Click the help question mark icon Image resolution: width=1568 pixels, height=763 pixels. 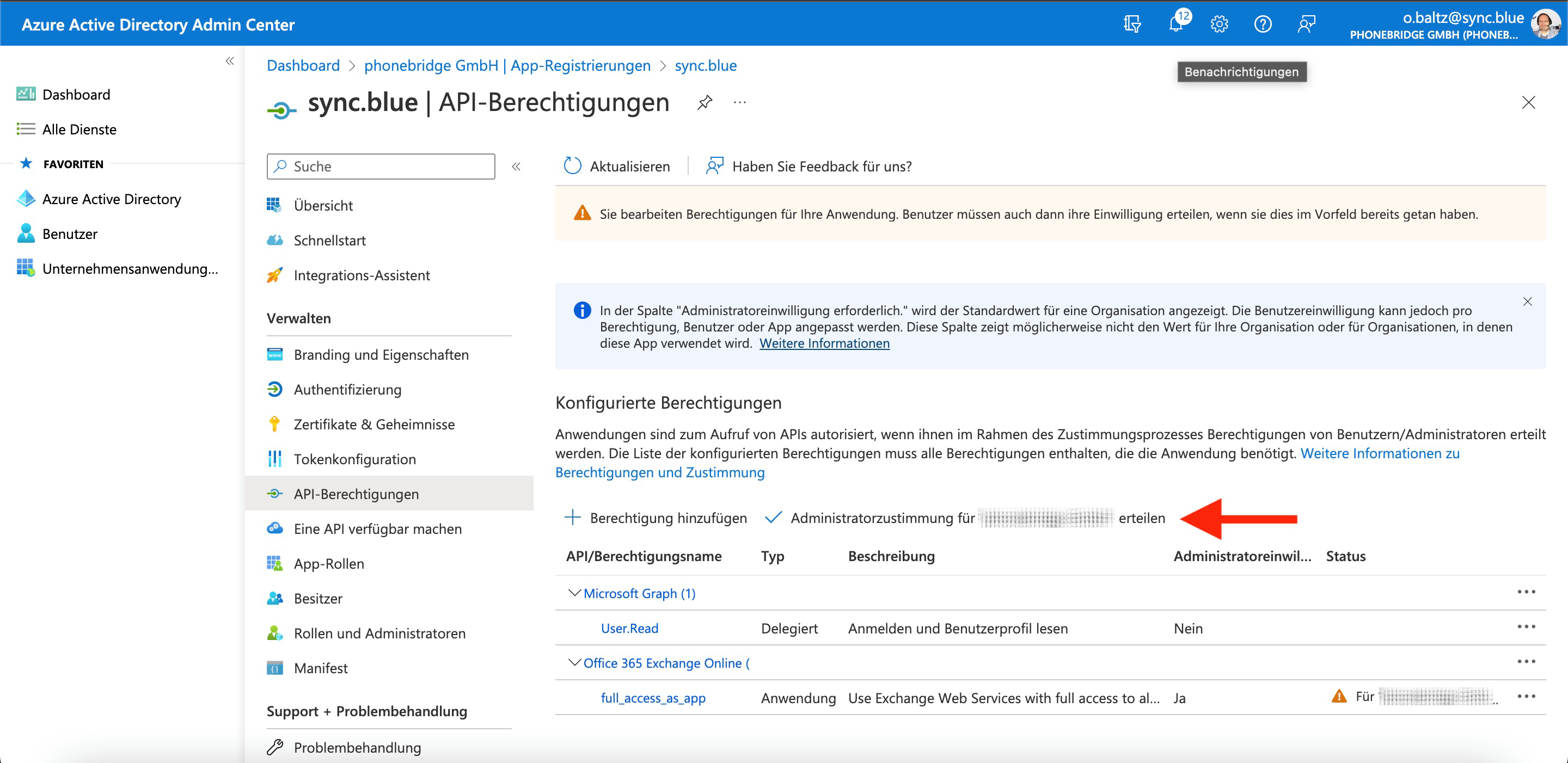[x=1263, y=24]
